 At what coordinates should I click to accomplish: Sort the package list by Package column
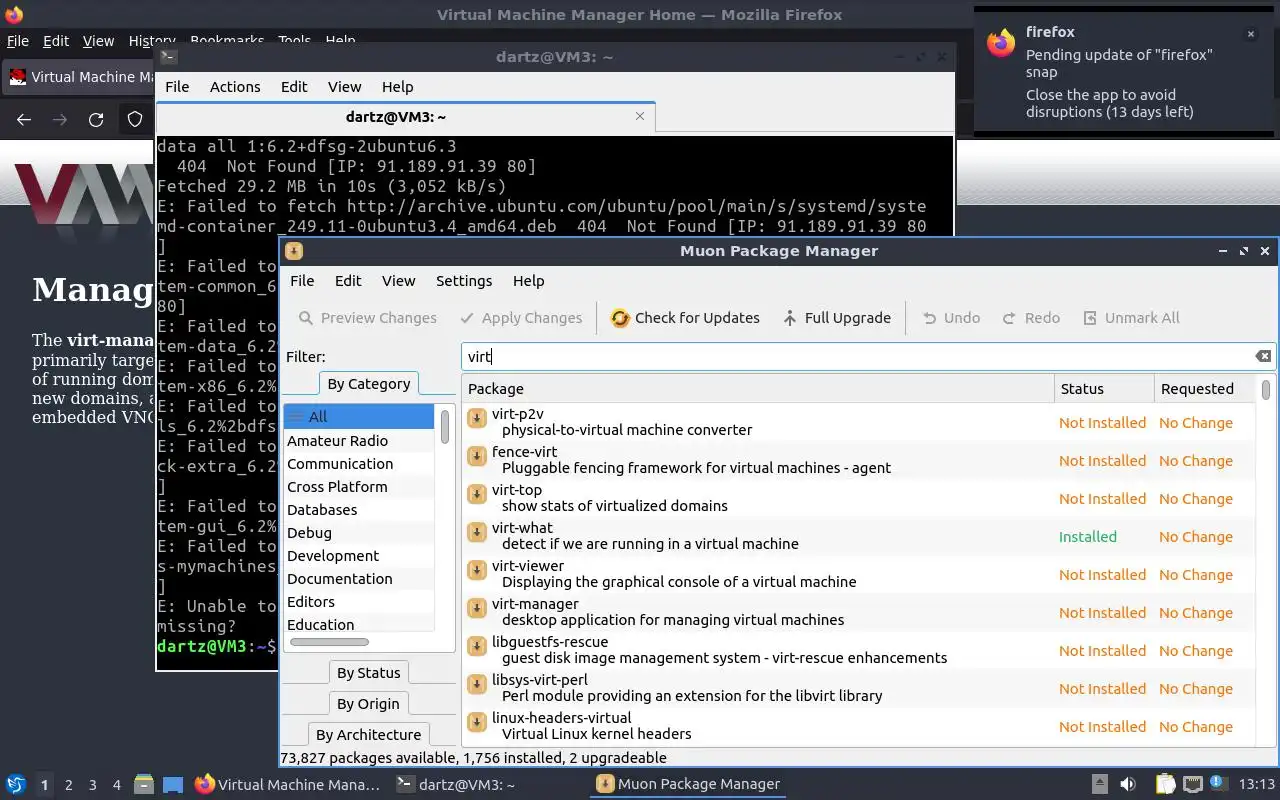[x=758, y=389]
